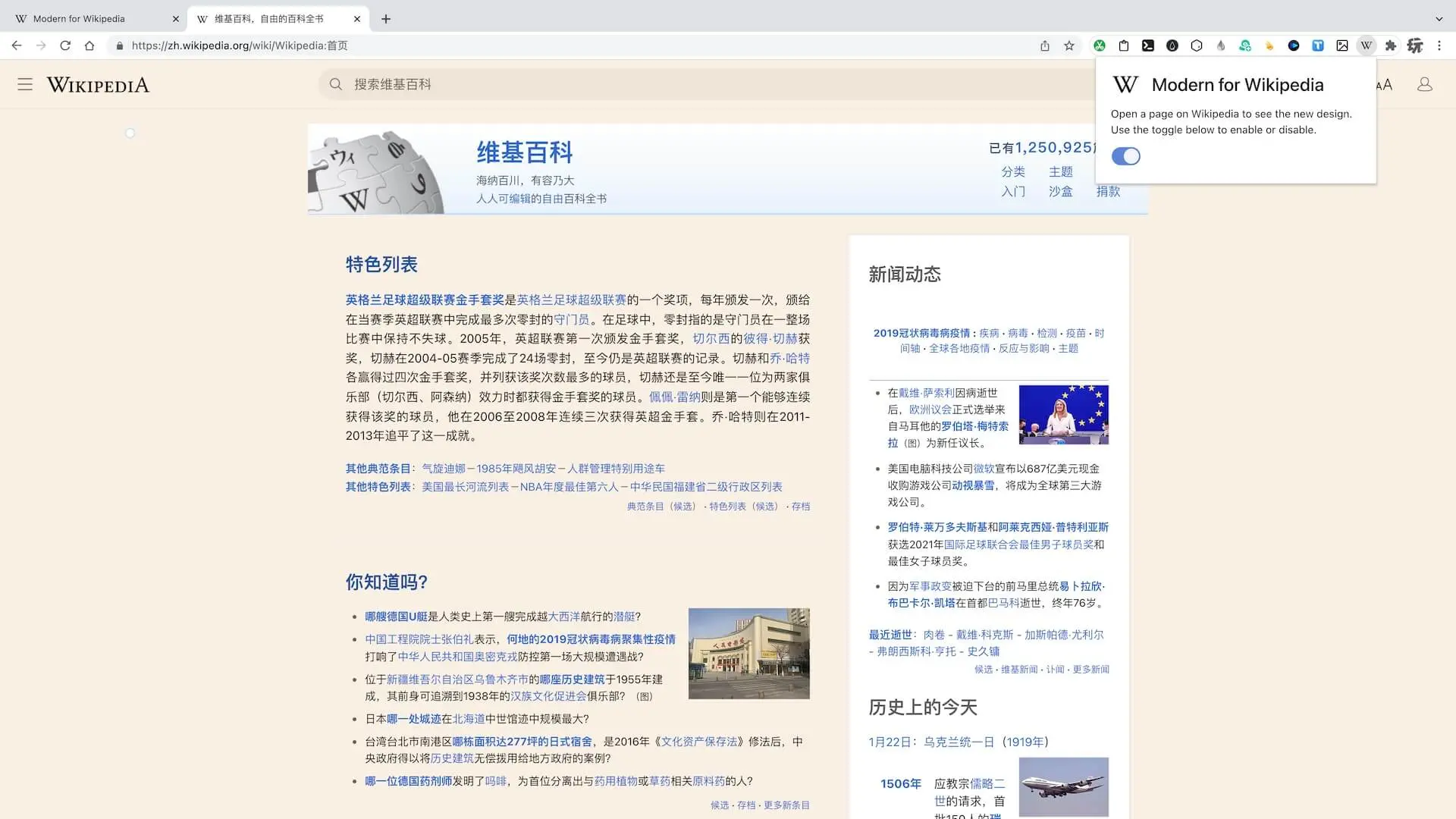
Task: Open the 2019冠状病毒病疫情 news link
Action: pos(921,333)
